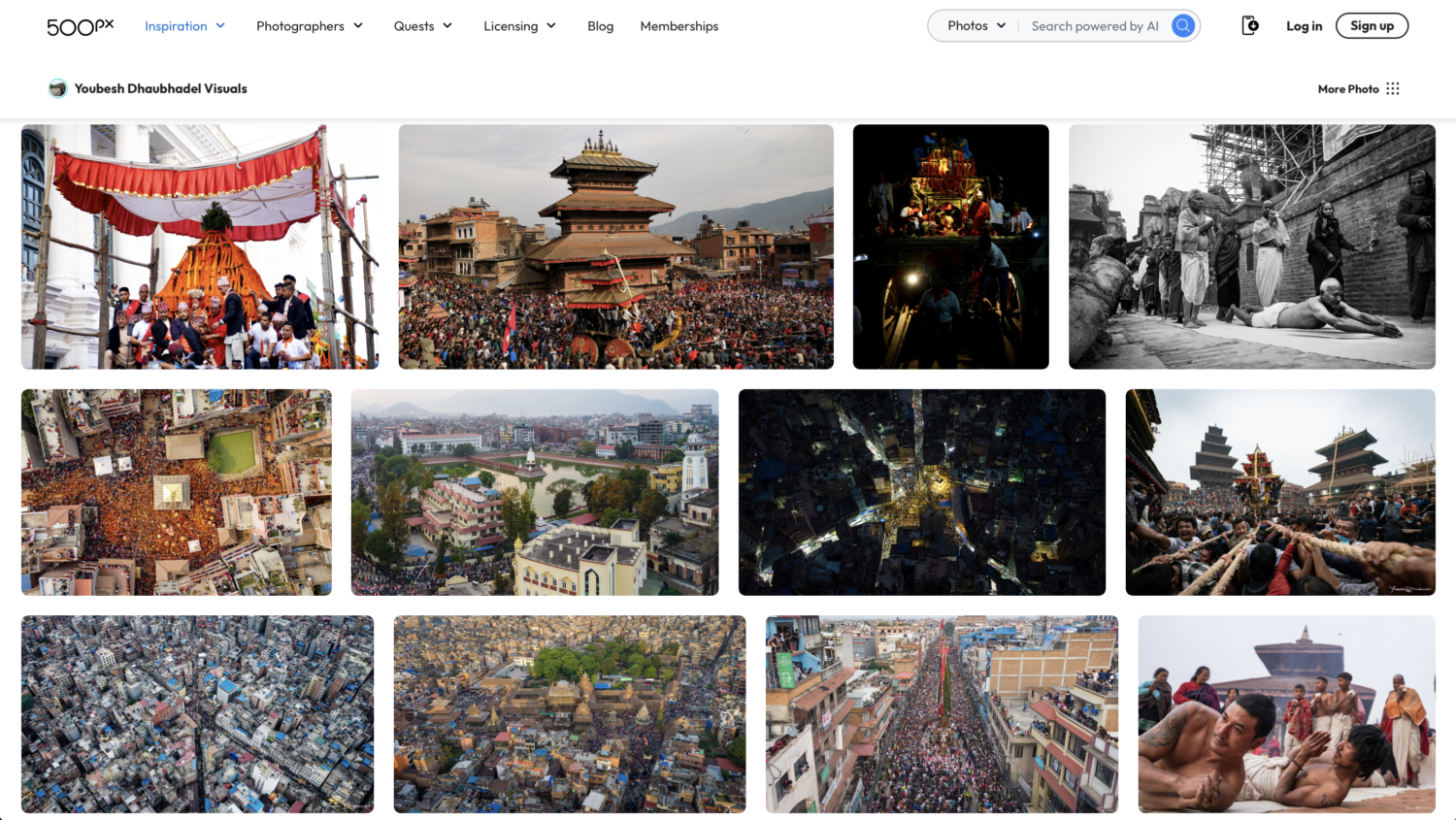Viewport: 1456px width, 820px height.
Task: Open the red canopy festival photo
Action: click(200, 246)
